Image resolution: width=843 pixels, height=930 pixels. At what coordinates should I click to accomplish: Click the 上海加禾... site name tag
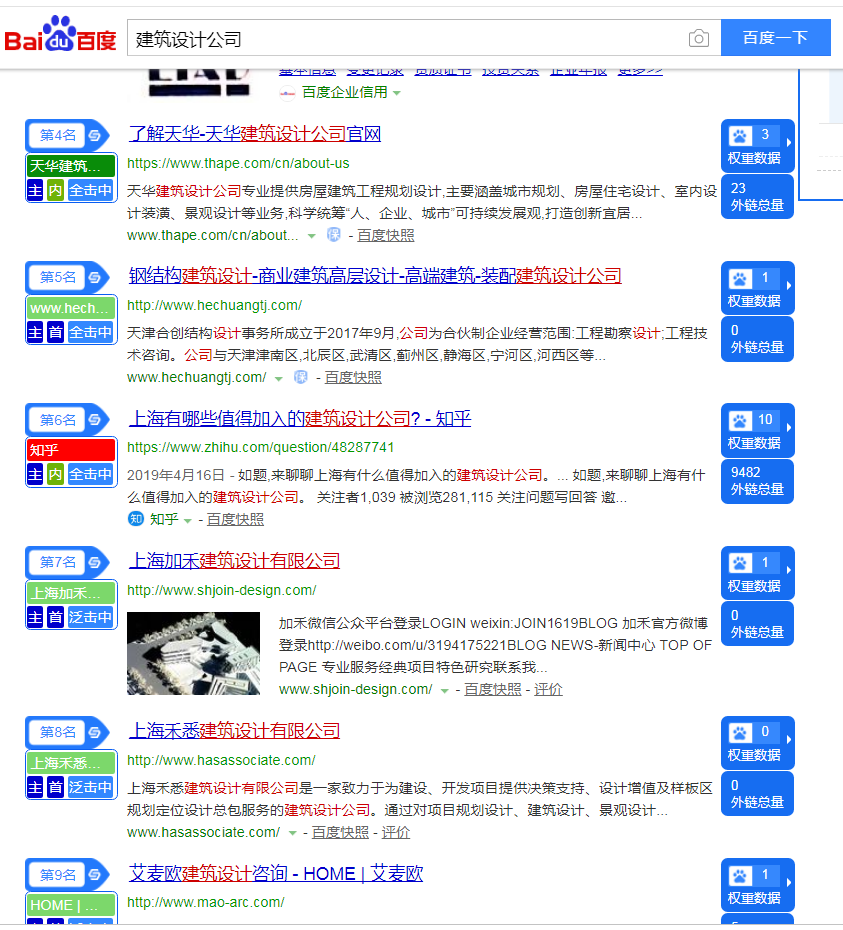71,593
